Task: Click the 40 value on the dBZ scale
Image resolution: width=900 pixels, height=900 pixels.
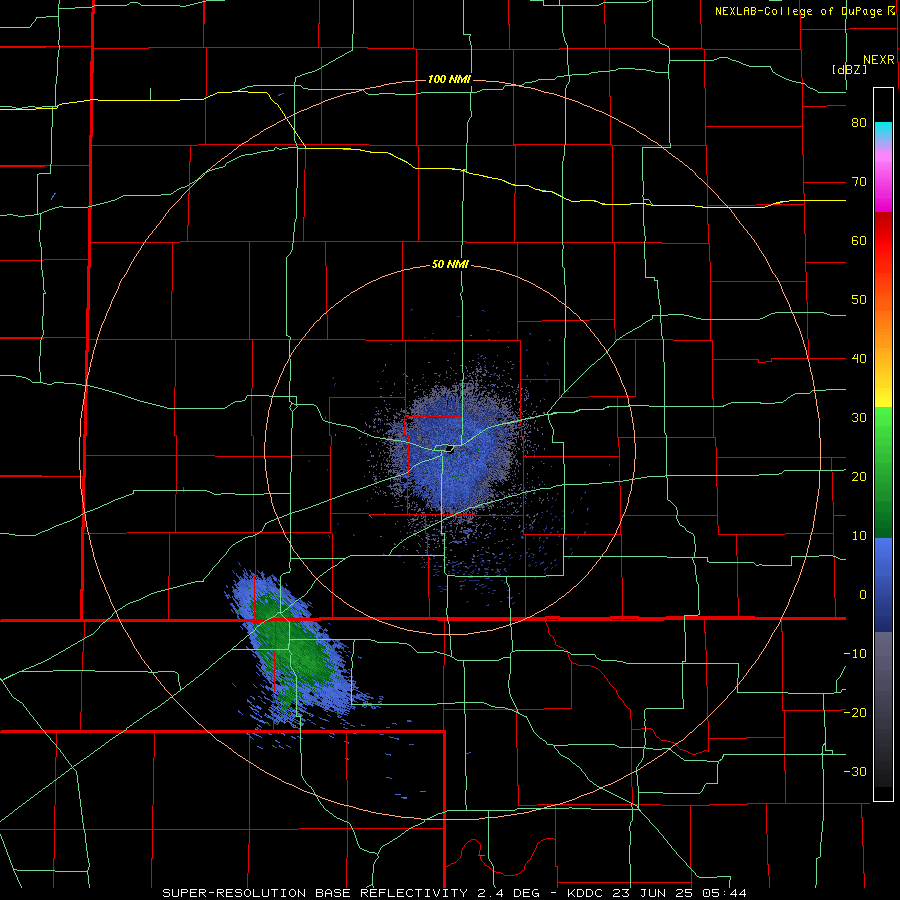Action: pos(859,359)
